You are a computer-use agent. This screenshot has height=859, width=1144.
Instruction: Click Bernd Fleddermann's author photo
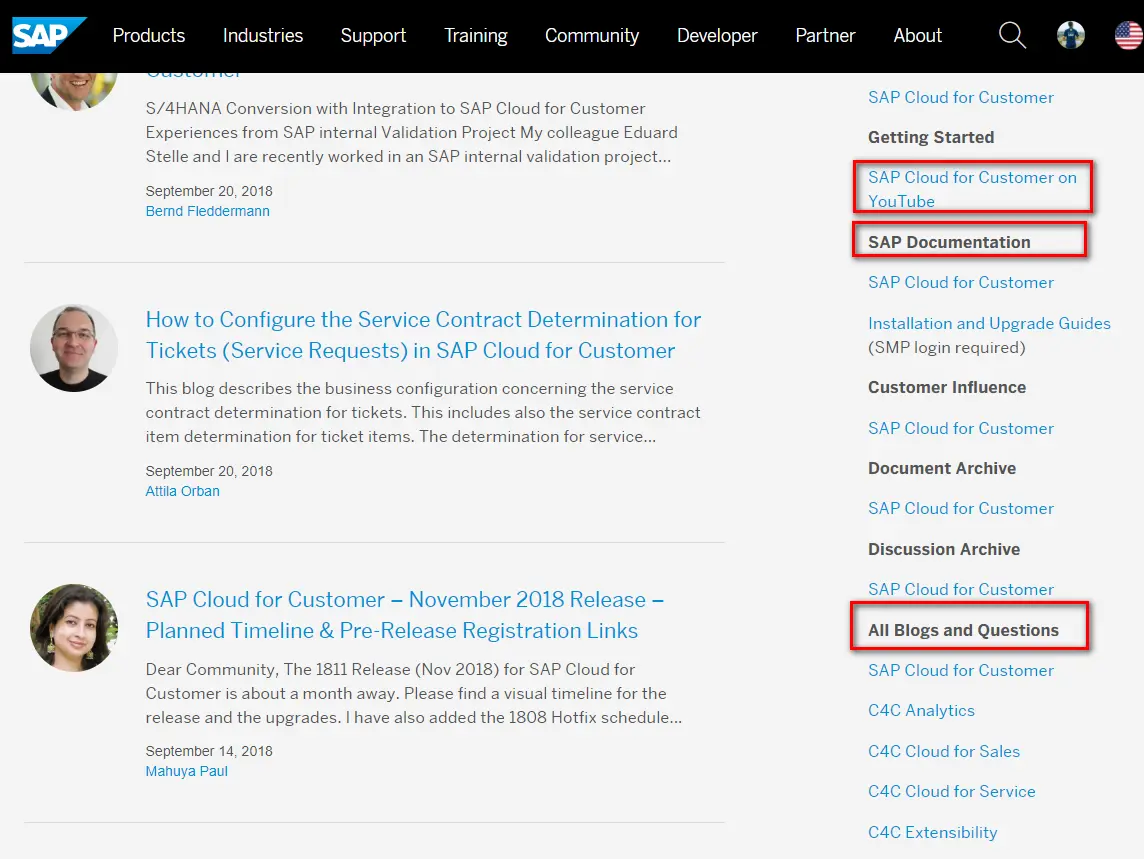coord(74,90)
